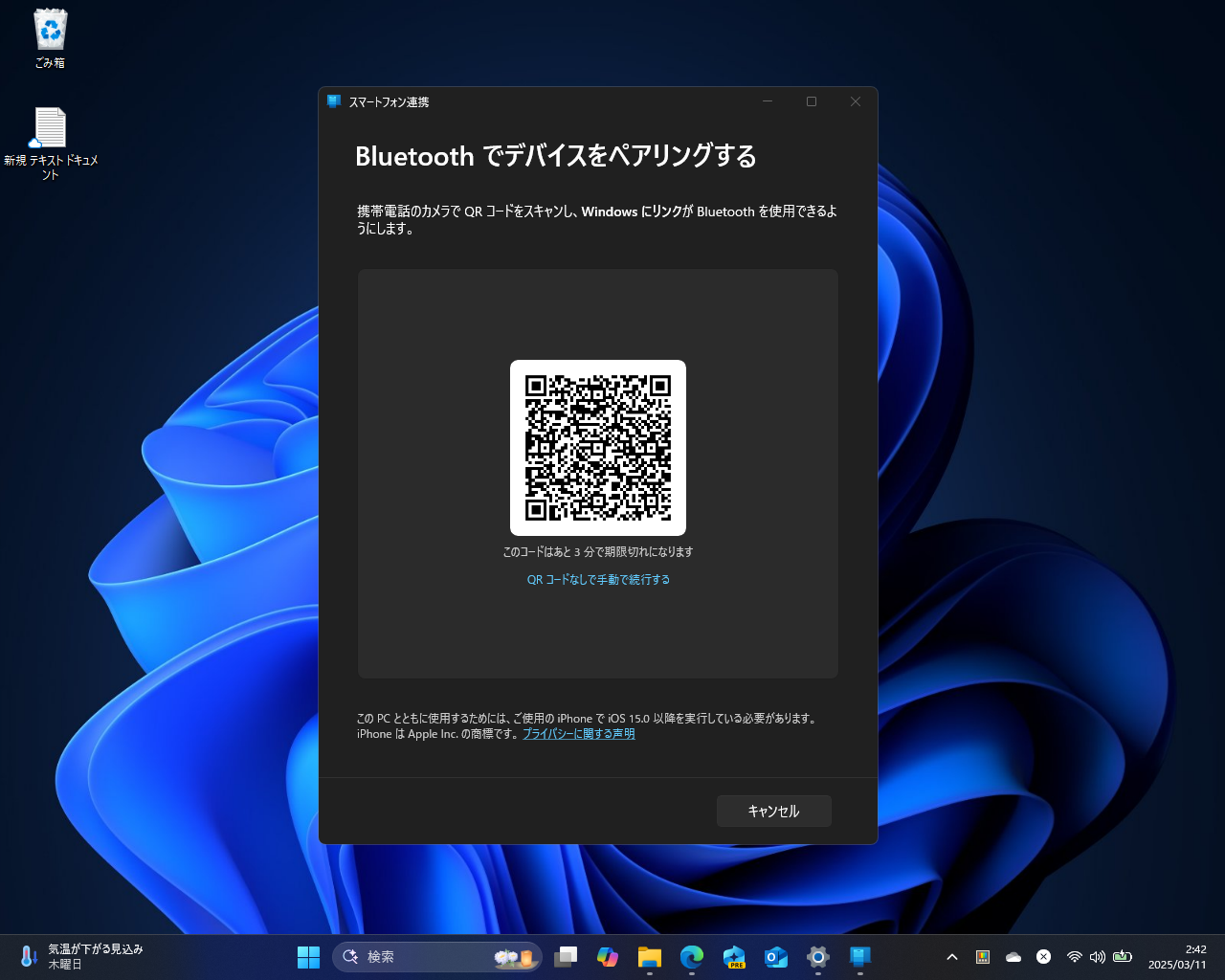Open Settings from the taskbar
1225x980 pixels.
pyautogui.click(x=817, y=956)
